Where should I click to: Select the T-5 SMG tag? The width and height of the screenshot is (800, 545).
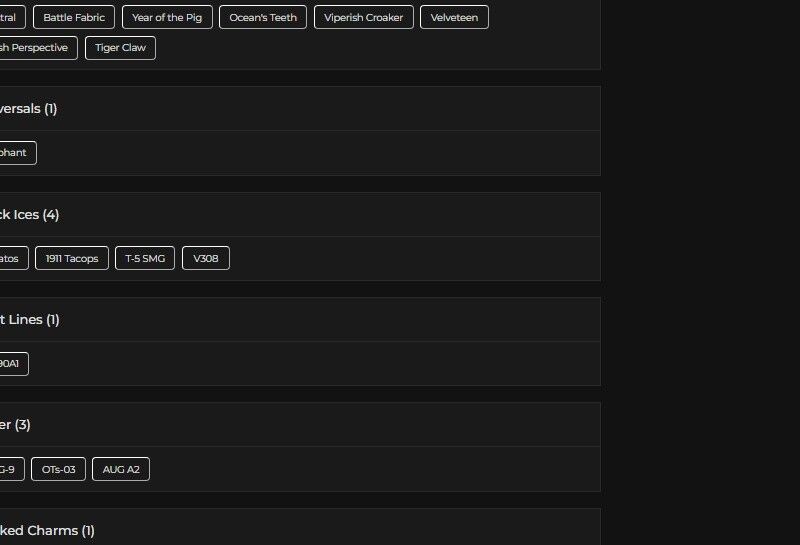point(145,259)
